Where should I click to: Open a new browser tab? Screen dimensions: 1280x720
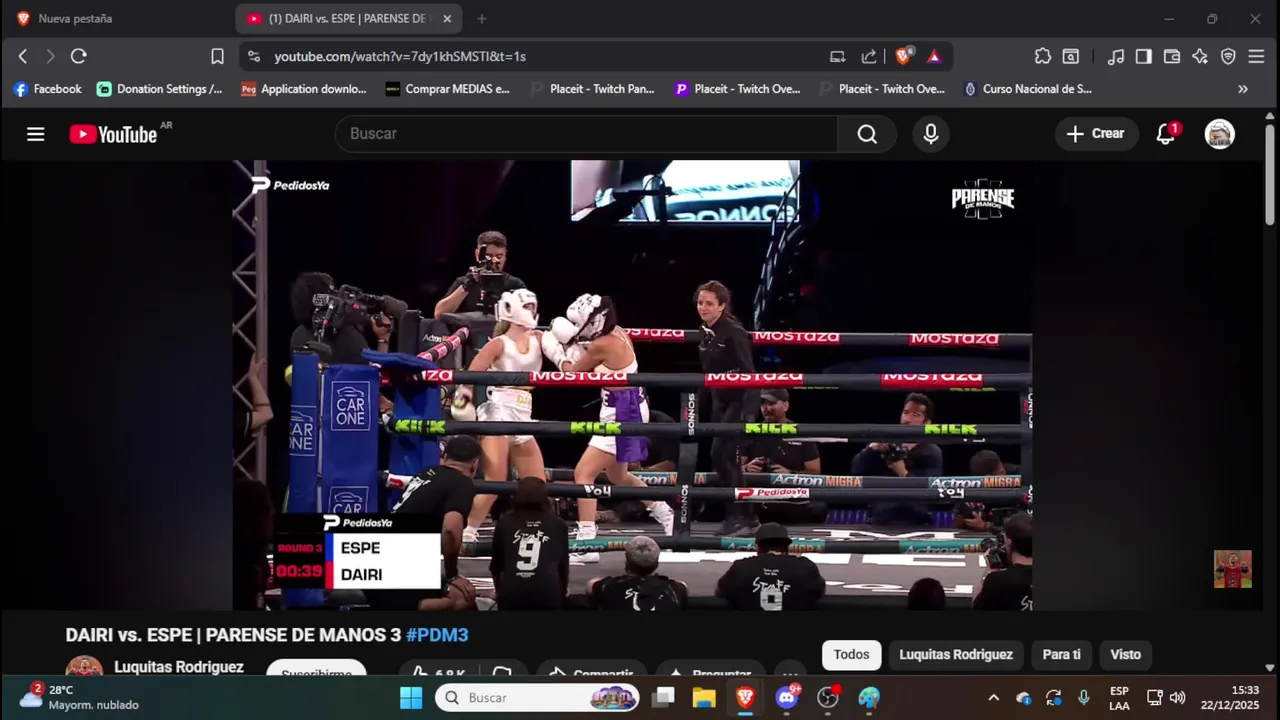(x=482, y=19)
